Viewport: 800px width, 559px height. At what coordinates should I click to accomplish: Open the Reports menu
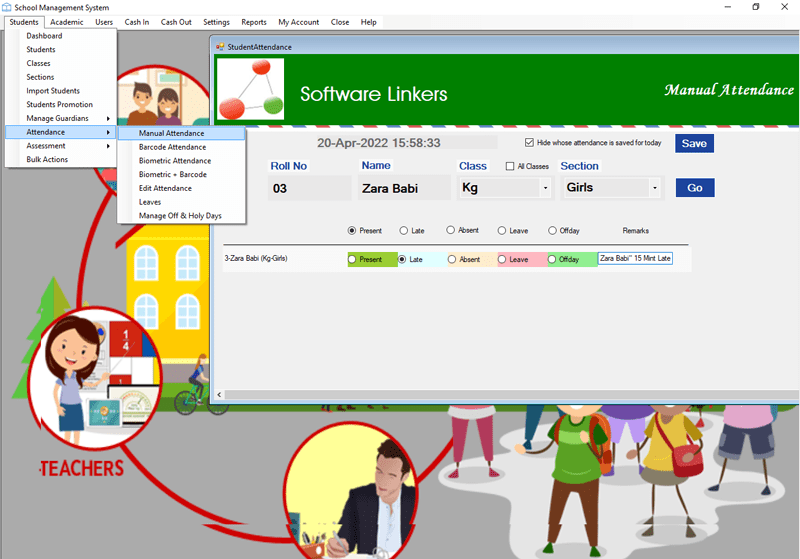[x=254, y=22]
